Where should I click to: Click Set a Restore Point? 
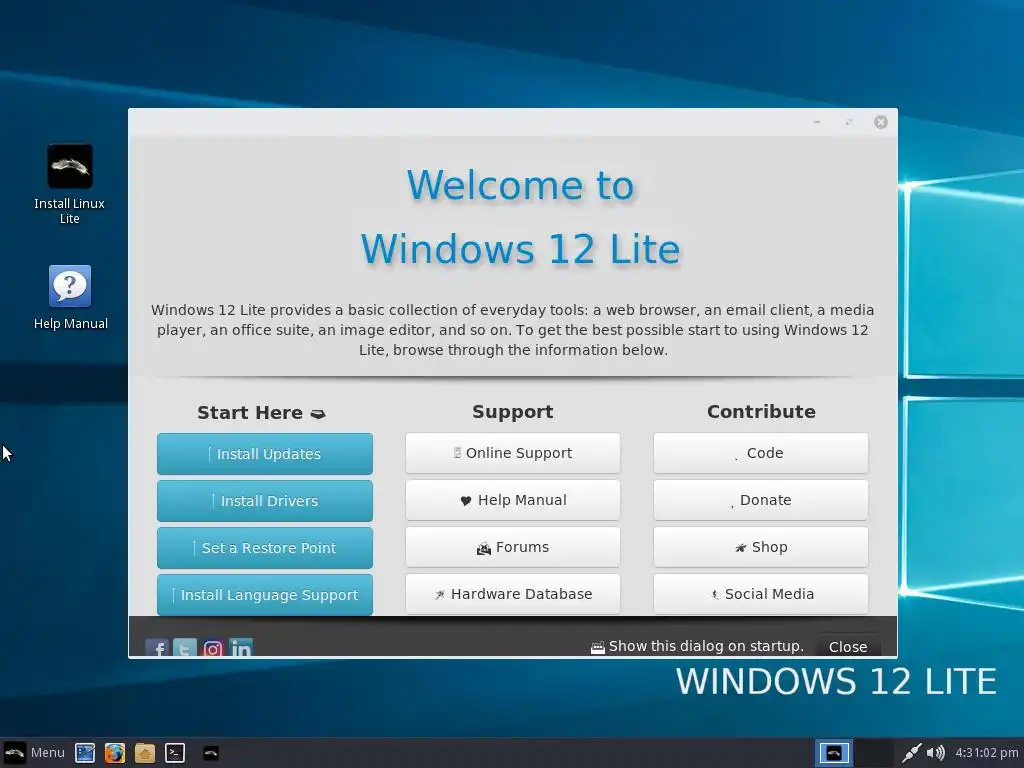(265, 548)
